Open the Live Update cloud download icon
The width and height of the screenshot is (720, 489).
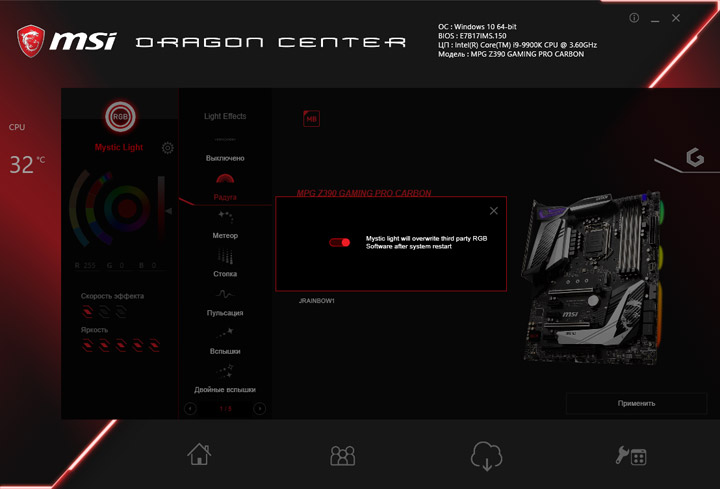(x=486, y=456)
